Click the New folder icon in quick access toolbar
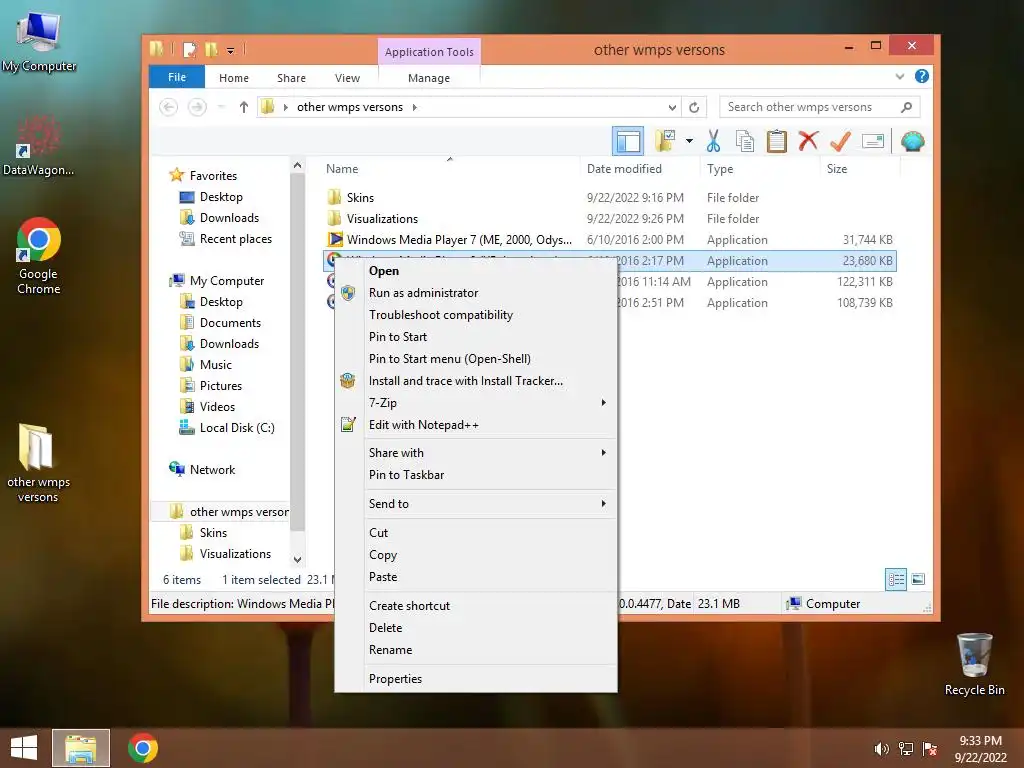The image size is (1024, 768). click(x=211, y=50)
